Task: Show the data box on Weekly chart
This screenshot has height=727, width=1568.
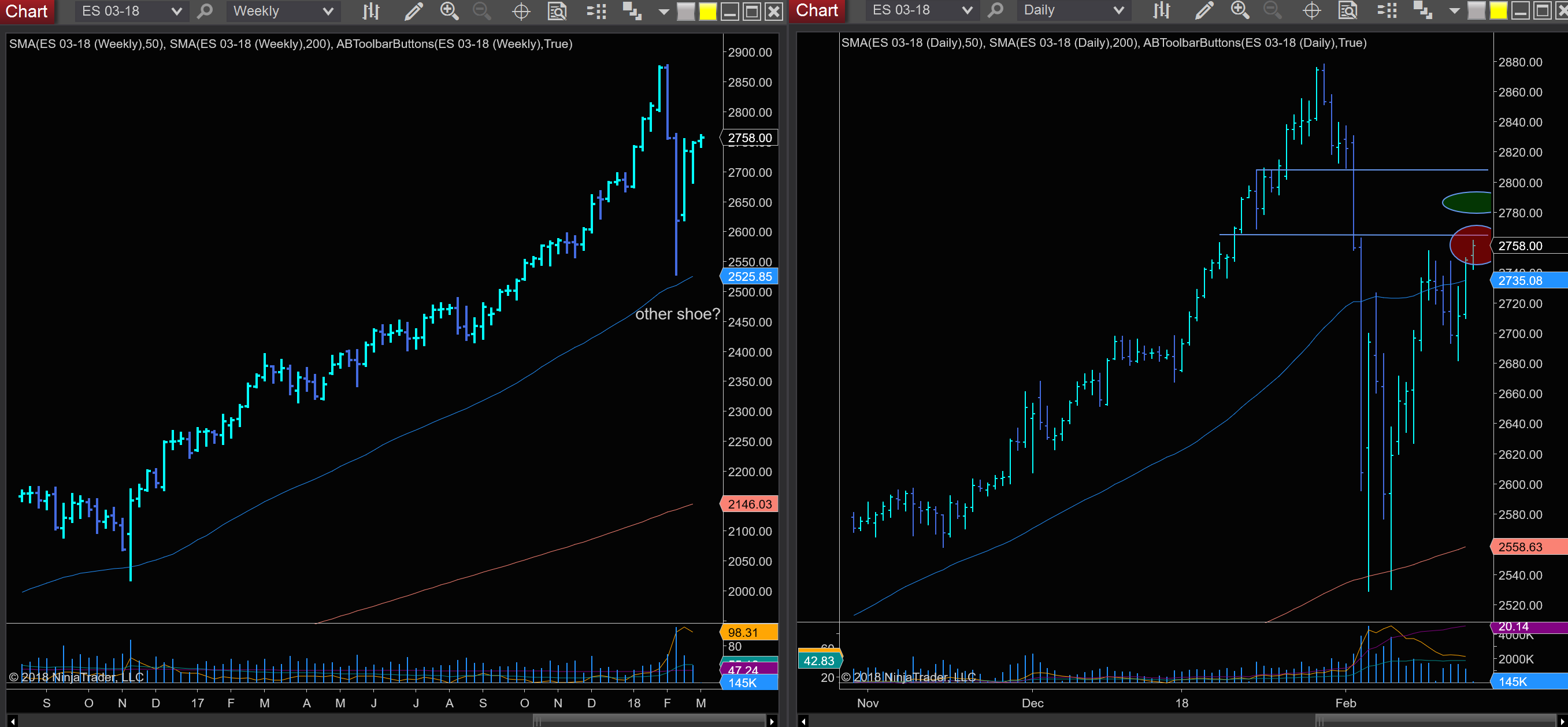Action: (557, 12)
